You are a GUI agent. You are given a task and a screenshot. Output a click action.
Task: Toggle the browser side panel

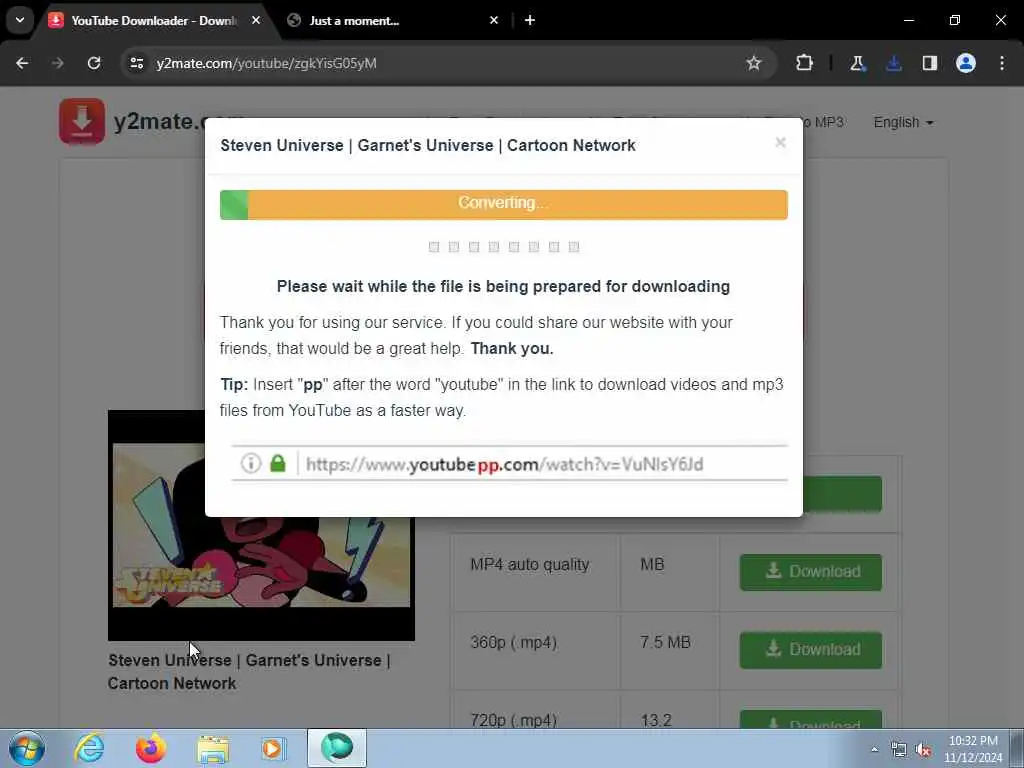(x=930, y=63)
